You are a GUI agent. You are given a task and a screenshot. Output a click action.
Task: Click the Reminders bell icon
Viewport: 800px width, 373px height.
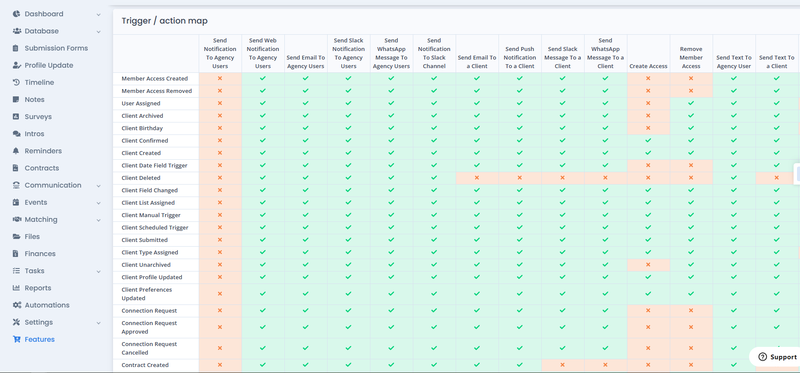[16, 151]
